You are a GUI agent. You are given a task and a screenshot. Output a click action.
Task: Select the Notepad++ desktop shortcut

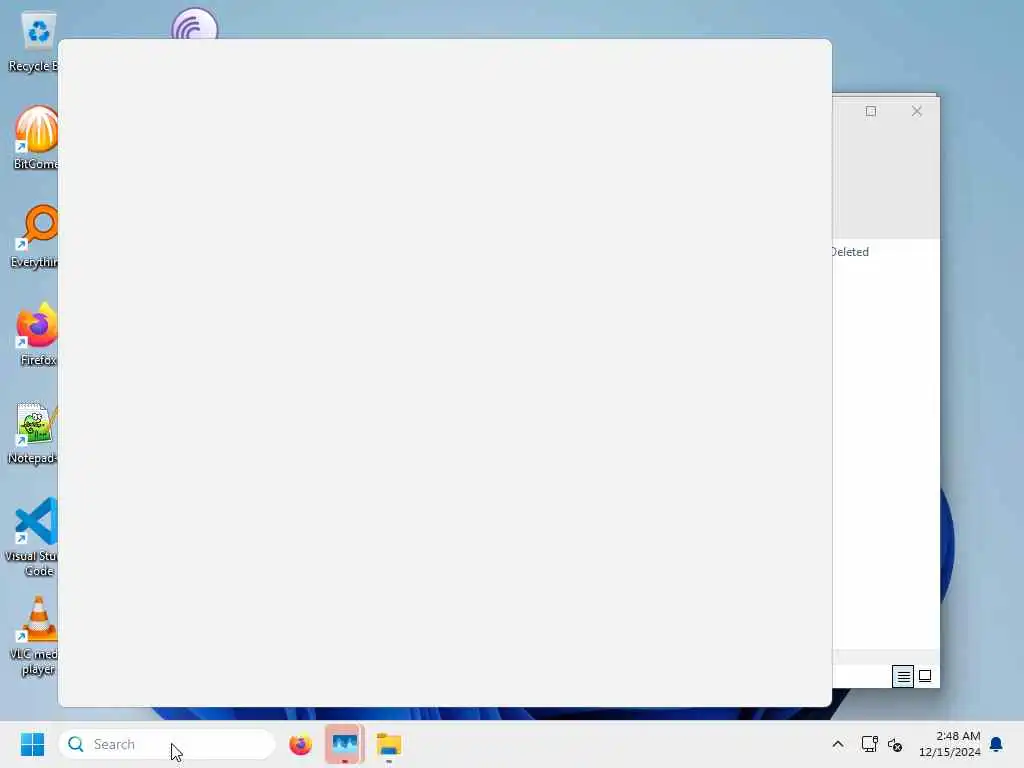pyautogui.click(x=33, y=432)
